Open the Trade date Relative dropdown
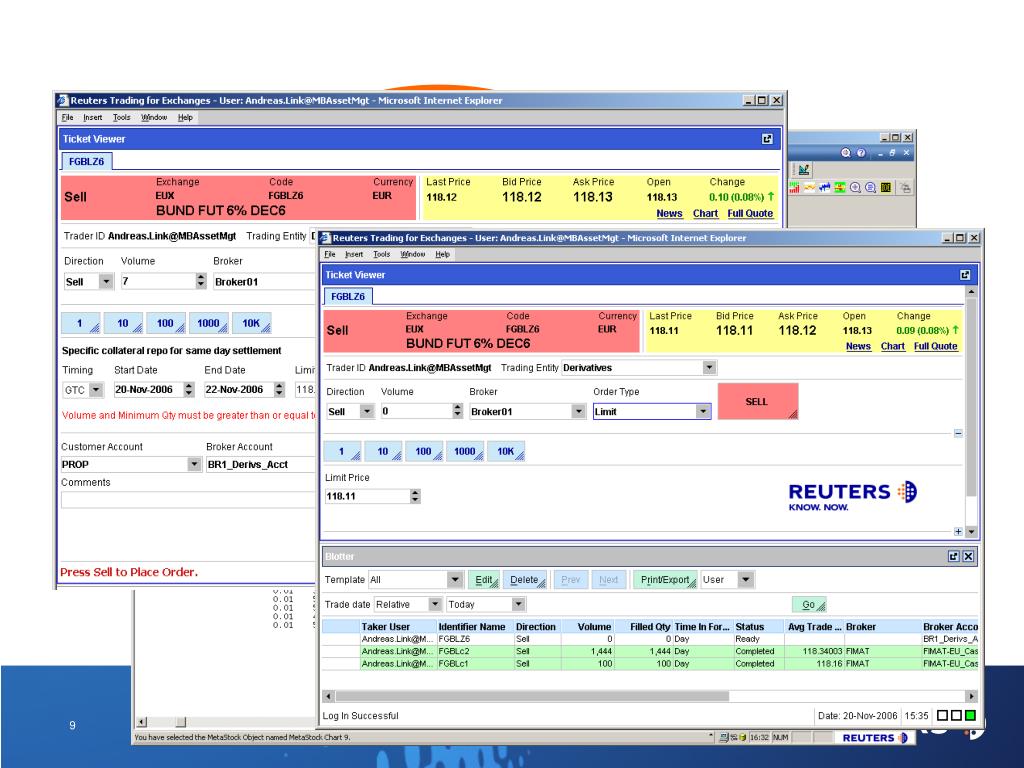This screenshot has width=1024, height=768. coord(434,604)
